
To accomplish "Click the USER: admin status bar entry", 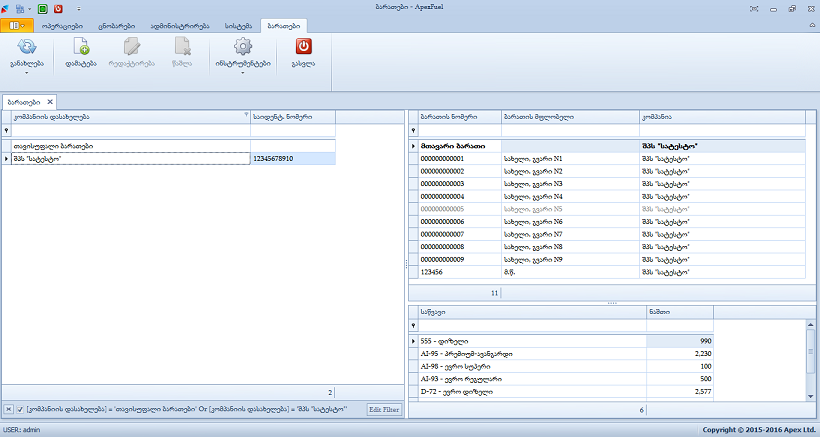I will 21,430.
